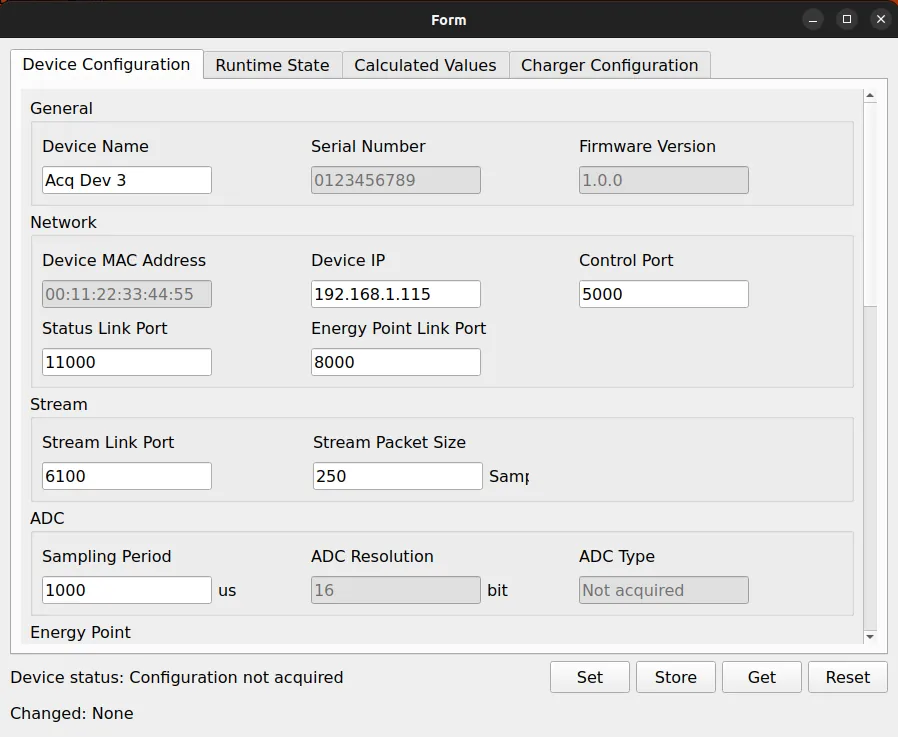Click the 'Device Name' label

95,146
